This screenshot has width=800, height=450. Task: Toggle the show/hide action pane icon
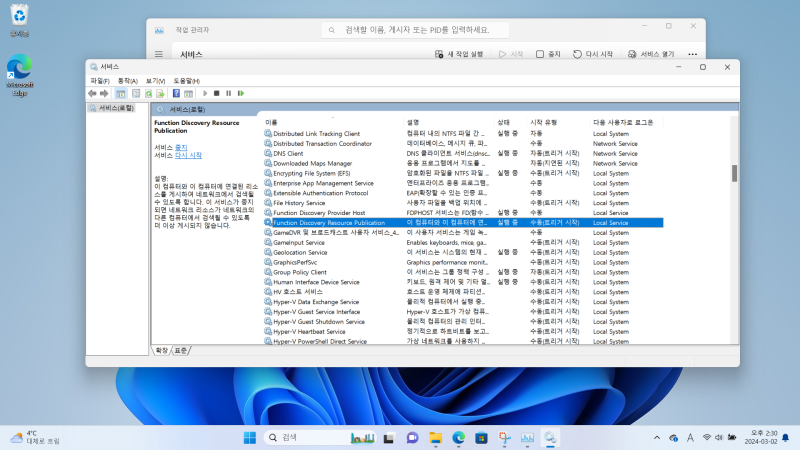pos(188,93)
